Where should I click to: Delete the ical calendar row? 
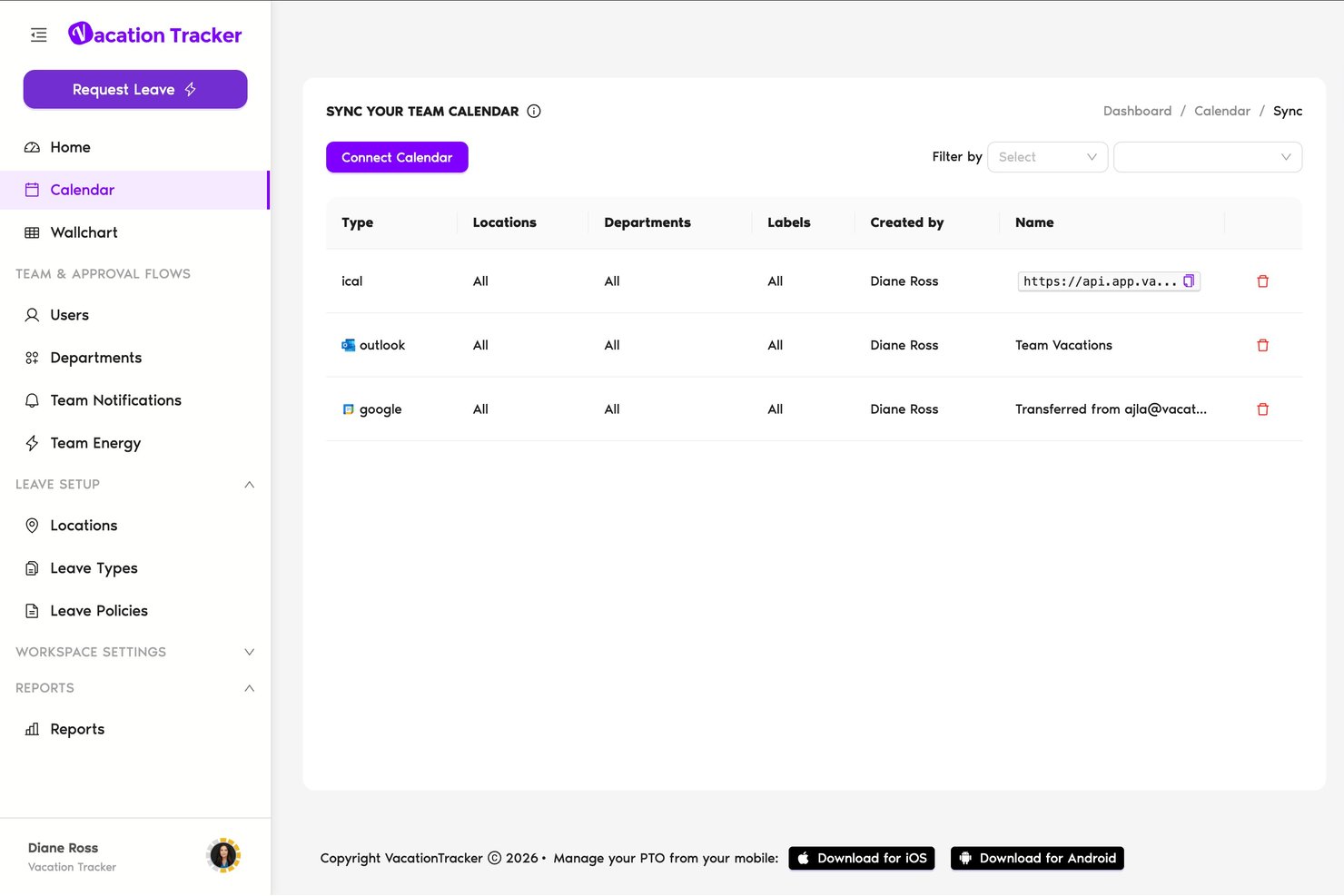tap(1262, 281)
